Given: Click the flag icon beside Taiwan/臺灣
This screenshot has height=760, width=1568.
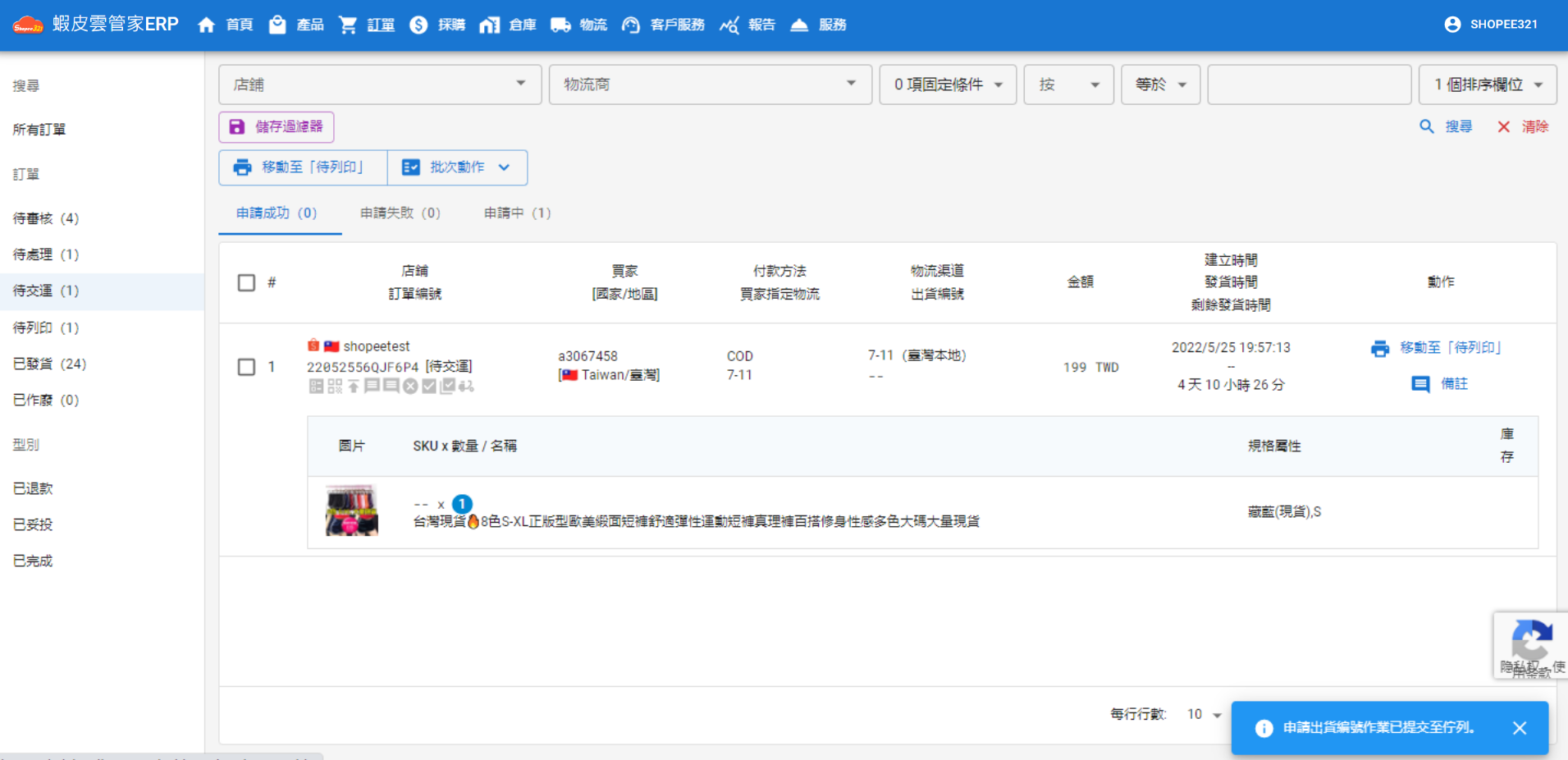Looking at the screenshot, I should [569, 375].
